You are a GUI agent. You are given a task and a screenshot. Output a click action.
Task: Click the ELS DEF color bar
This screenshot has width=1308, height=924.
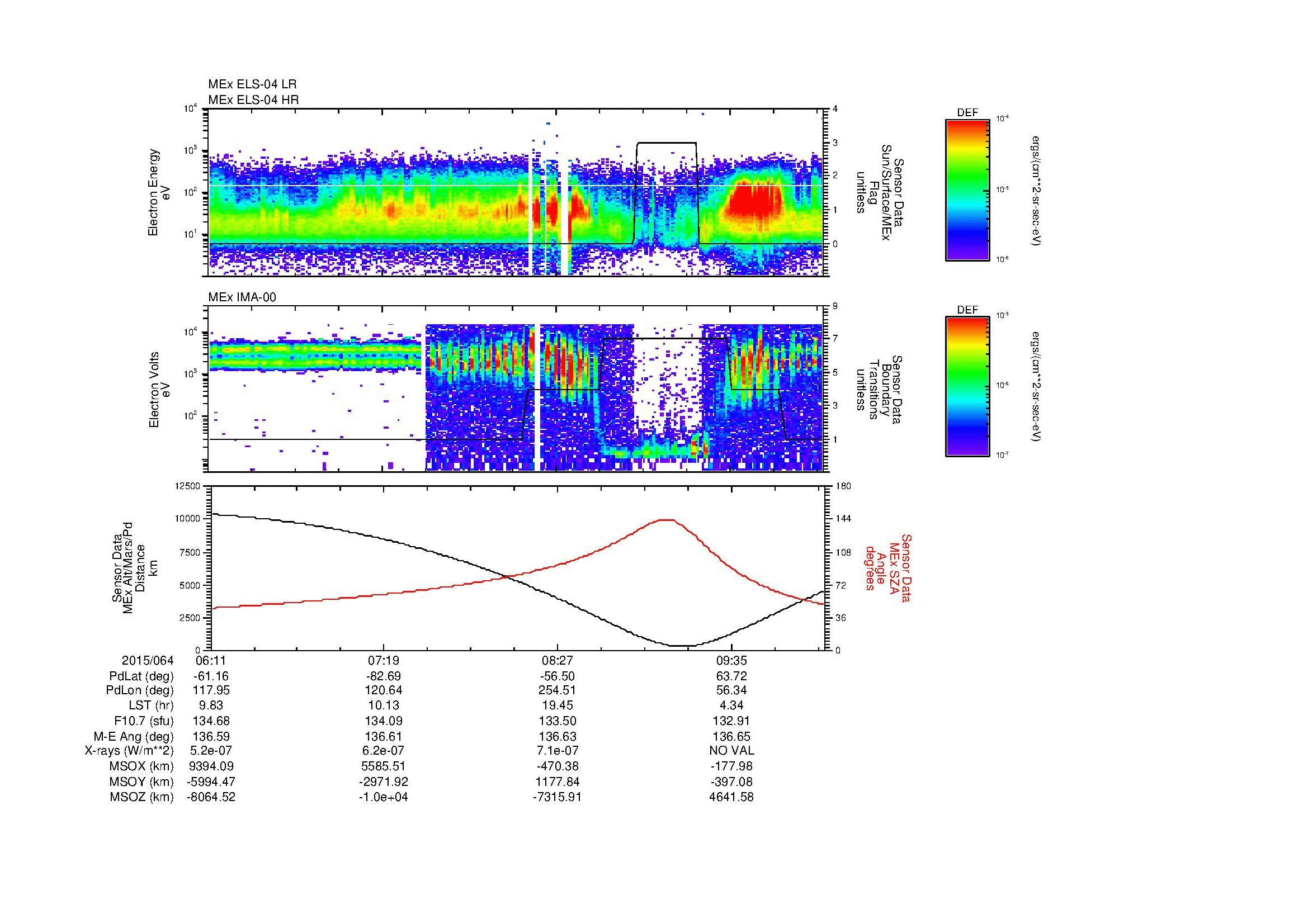(x=967, y=189)
